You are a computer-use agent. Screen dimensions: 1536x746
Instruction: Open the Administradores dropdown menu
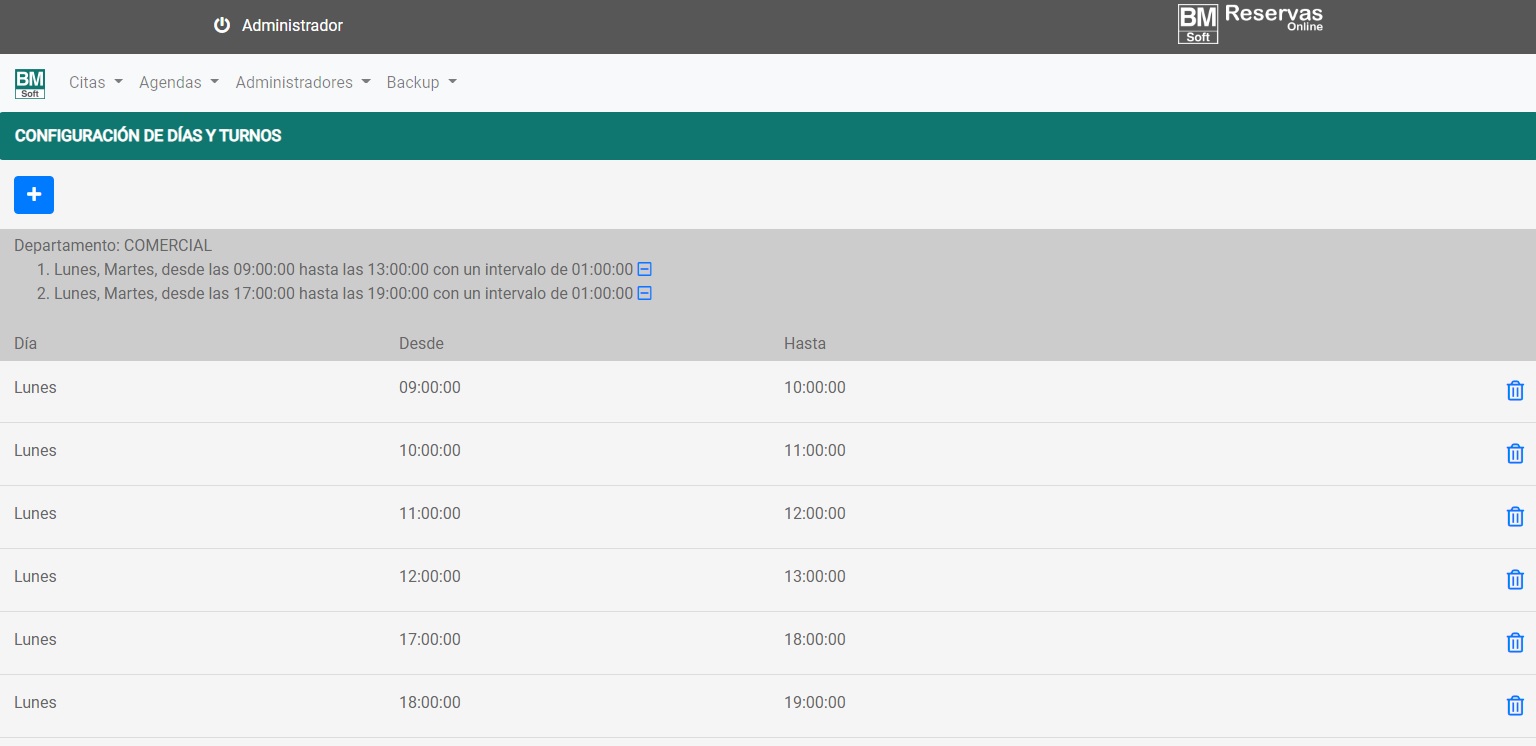coord(303,83)
